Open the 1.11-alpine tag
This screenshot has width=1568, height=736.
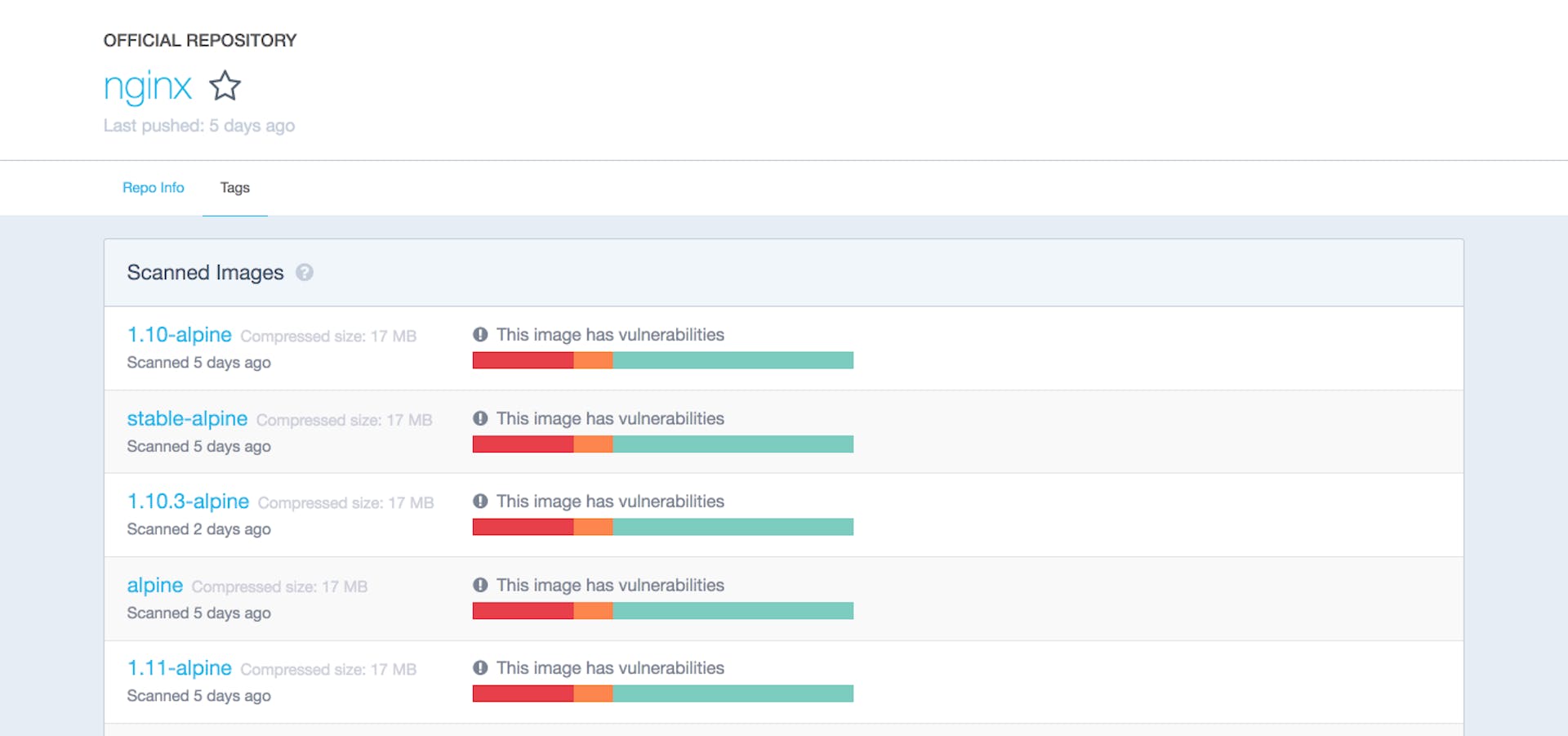tap(180, 667)
